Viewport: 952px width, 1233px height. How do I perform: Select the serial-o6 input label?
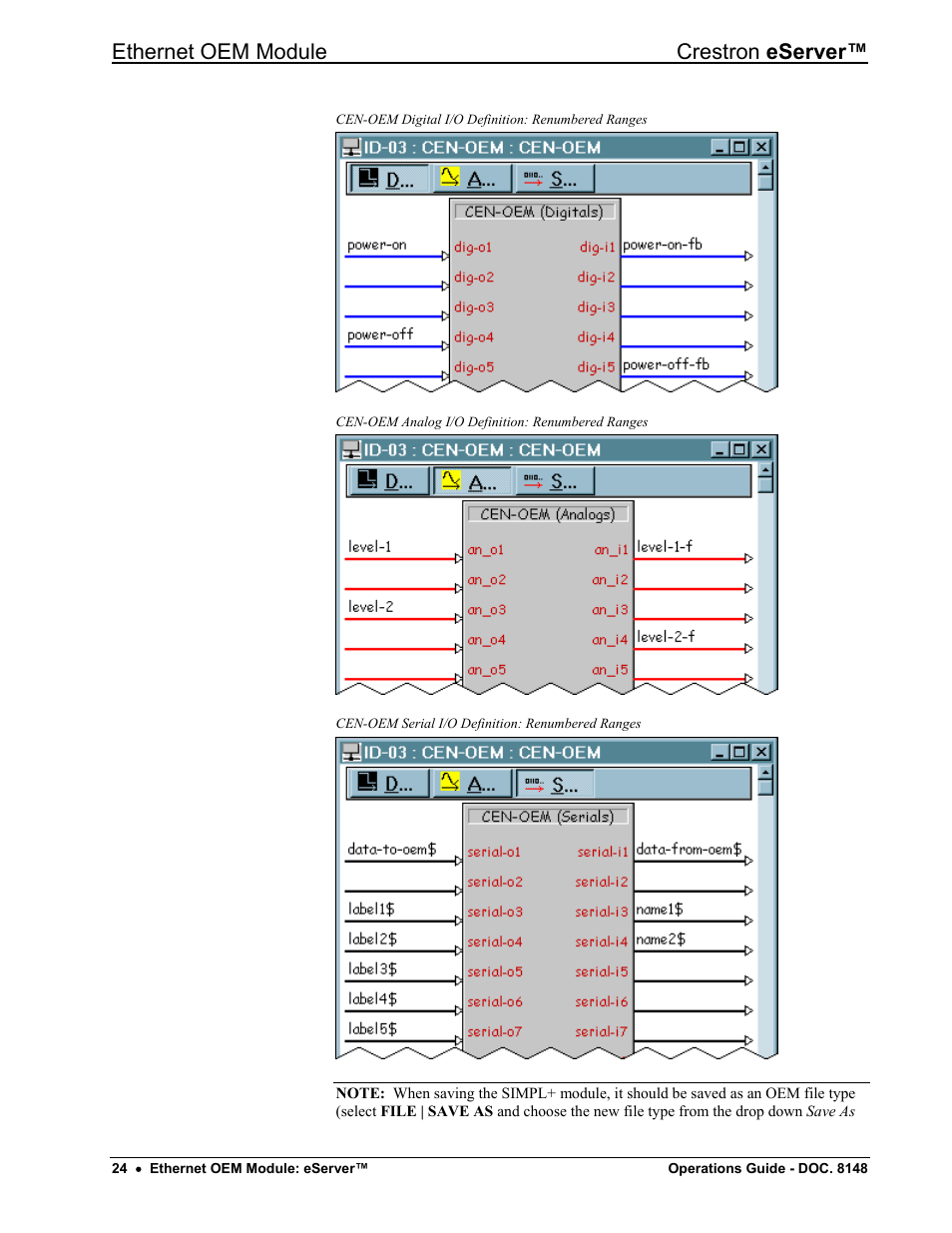495,1002
